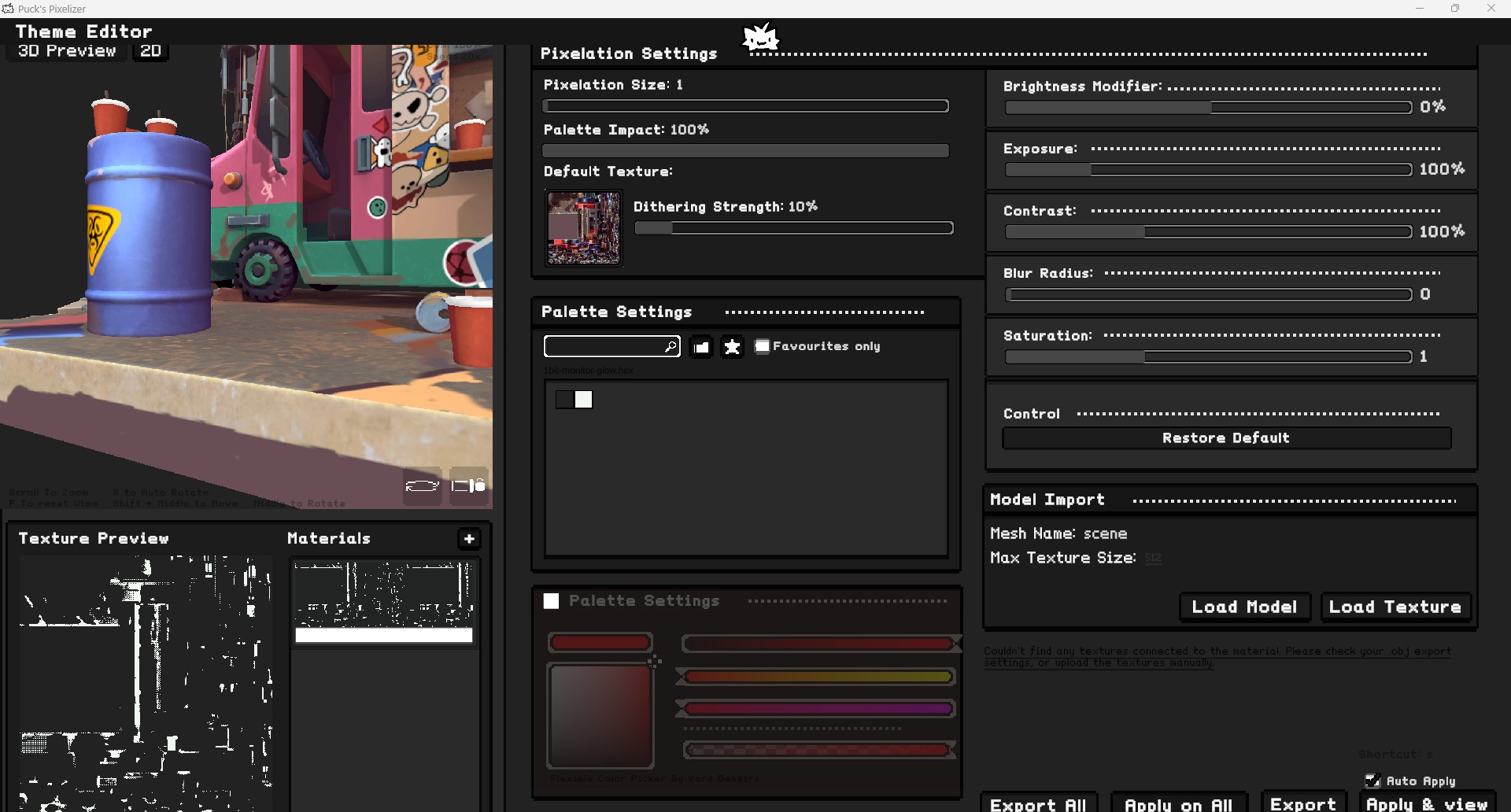Open the palette folder icon
Viewport: 1511px width, 812px height.
pyautogui.click(x=701, y=346)
